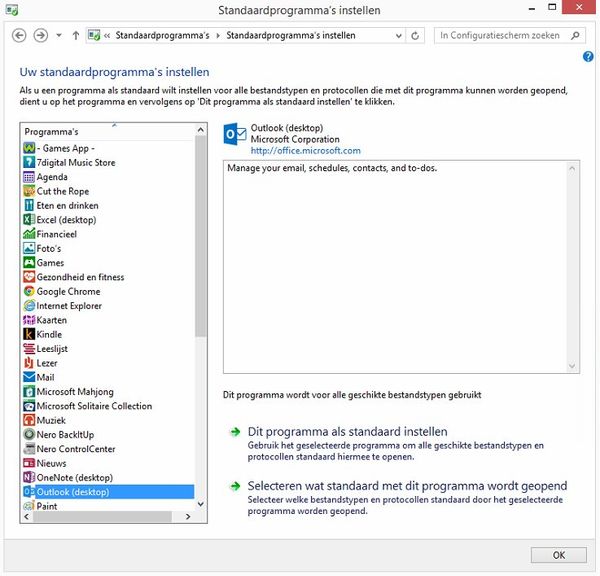This screenshot has width=600, height=576.
Task: Open the http://office.microsoft.com link
Action: 305,150
